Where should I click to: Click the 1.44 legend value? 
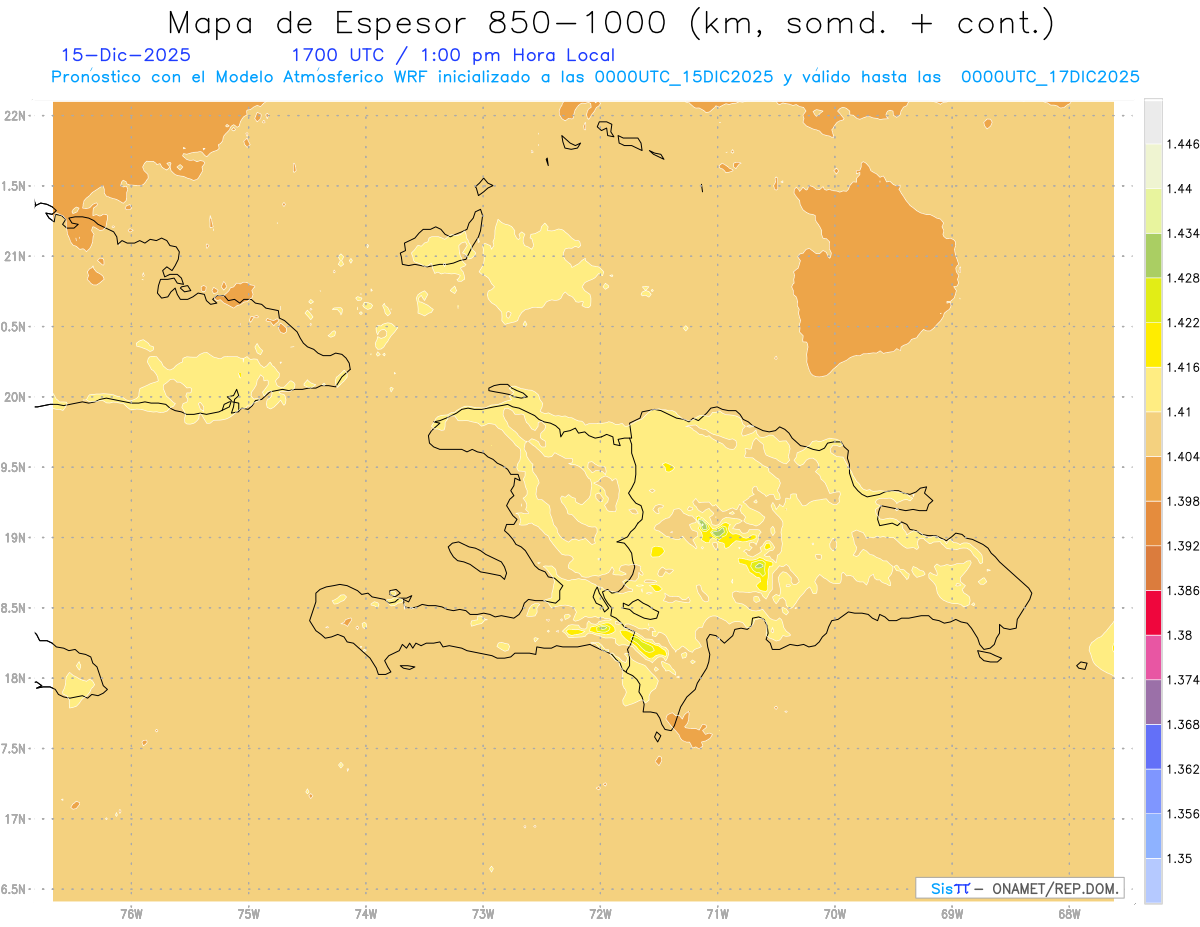click(1180, 188)
